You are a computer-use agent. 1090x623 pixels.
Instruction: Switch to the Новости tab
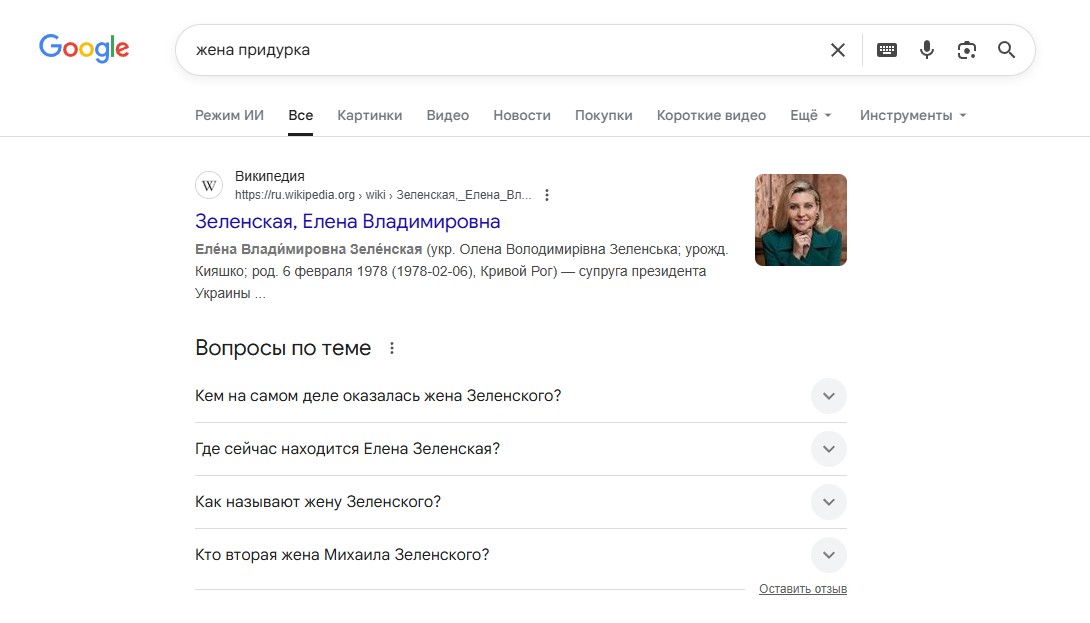522,115
